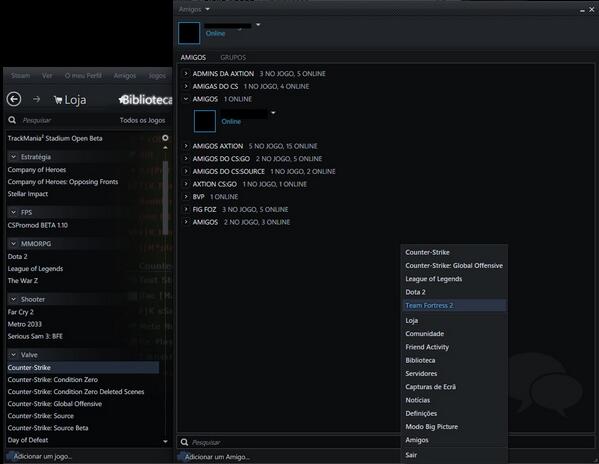This screenshot has height=464, width=599.
Task: Open Capturas de Ecrã from context menu
Action: pos(454,386)
